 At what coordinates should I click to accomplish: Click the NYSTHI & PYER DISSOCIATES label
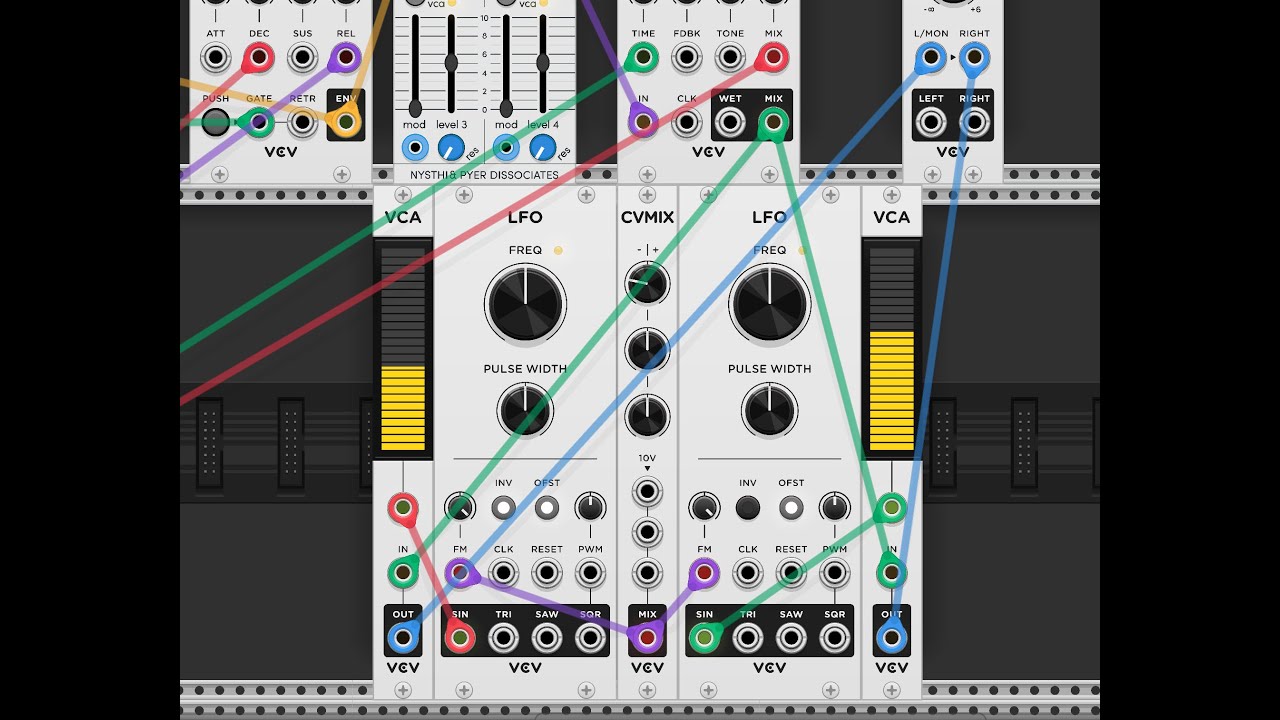485,175
